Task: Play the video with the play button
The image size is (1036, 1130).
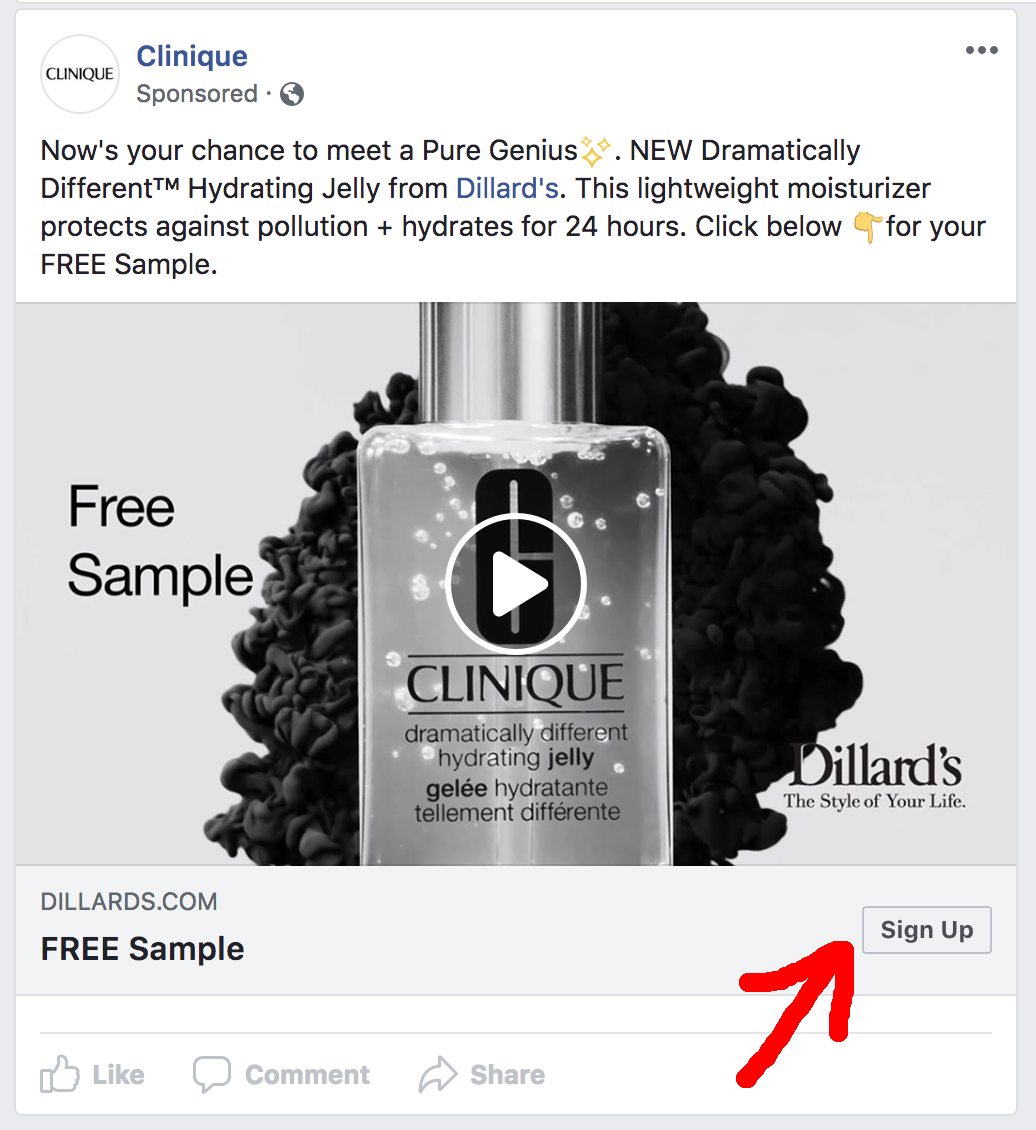Action: pyautogui.click(x=516, y=583)
